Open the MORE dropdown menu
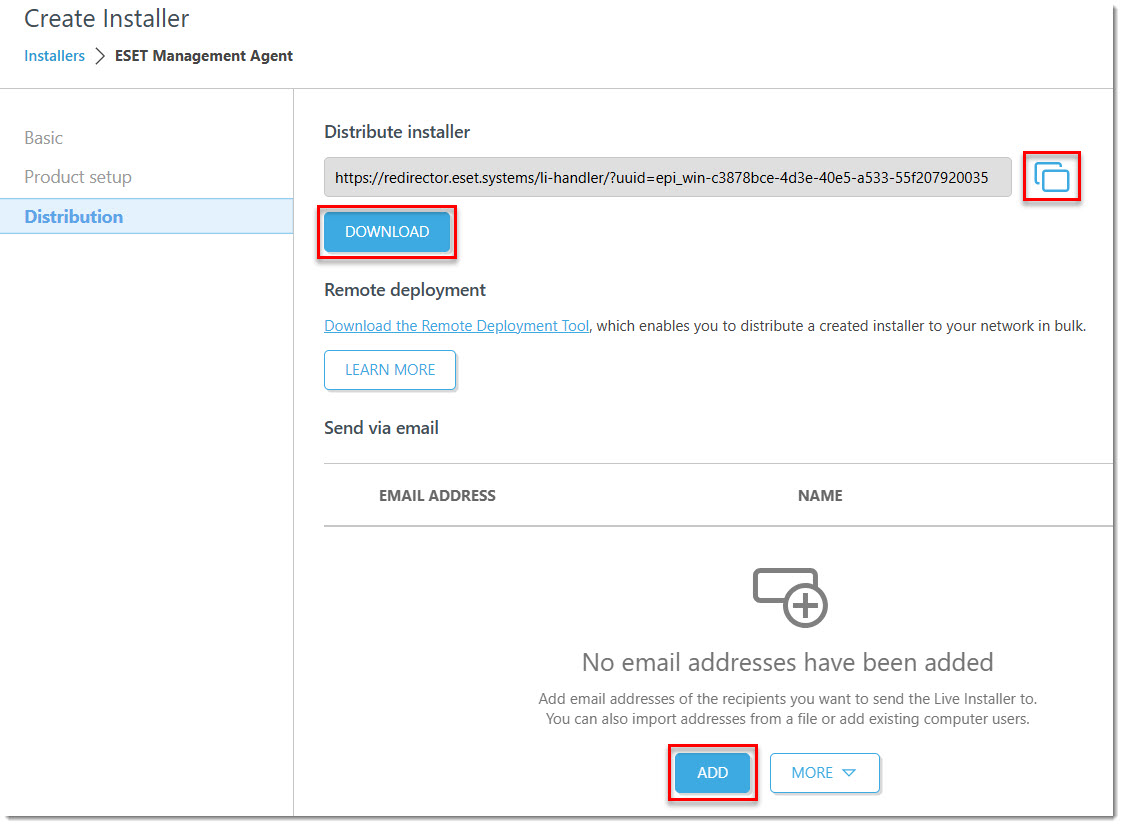The height and width of the screenshot is (826, 1123). coord(824,772)
